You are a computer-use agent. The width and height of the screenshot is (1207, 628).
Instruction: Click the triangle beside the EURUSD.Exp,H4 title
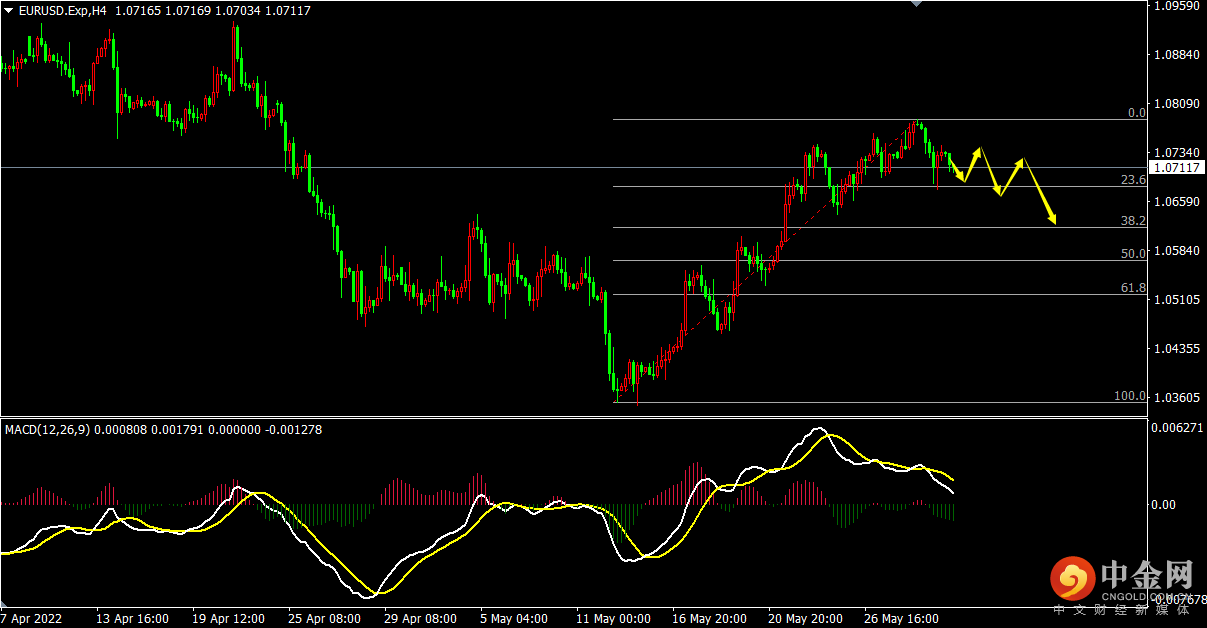coord(9,10)
